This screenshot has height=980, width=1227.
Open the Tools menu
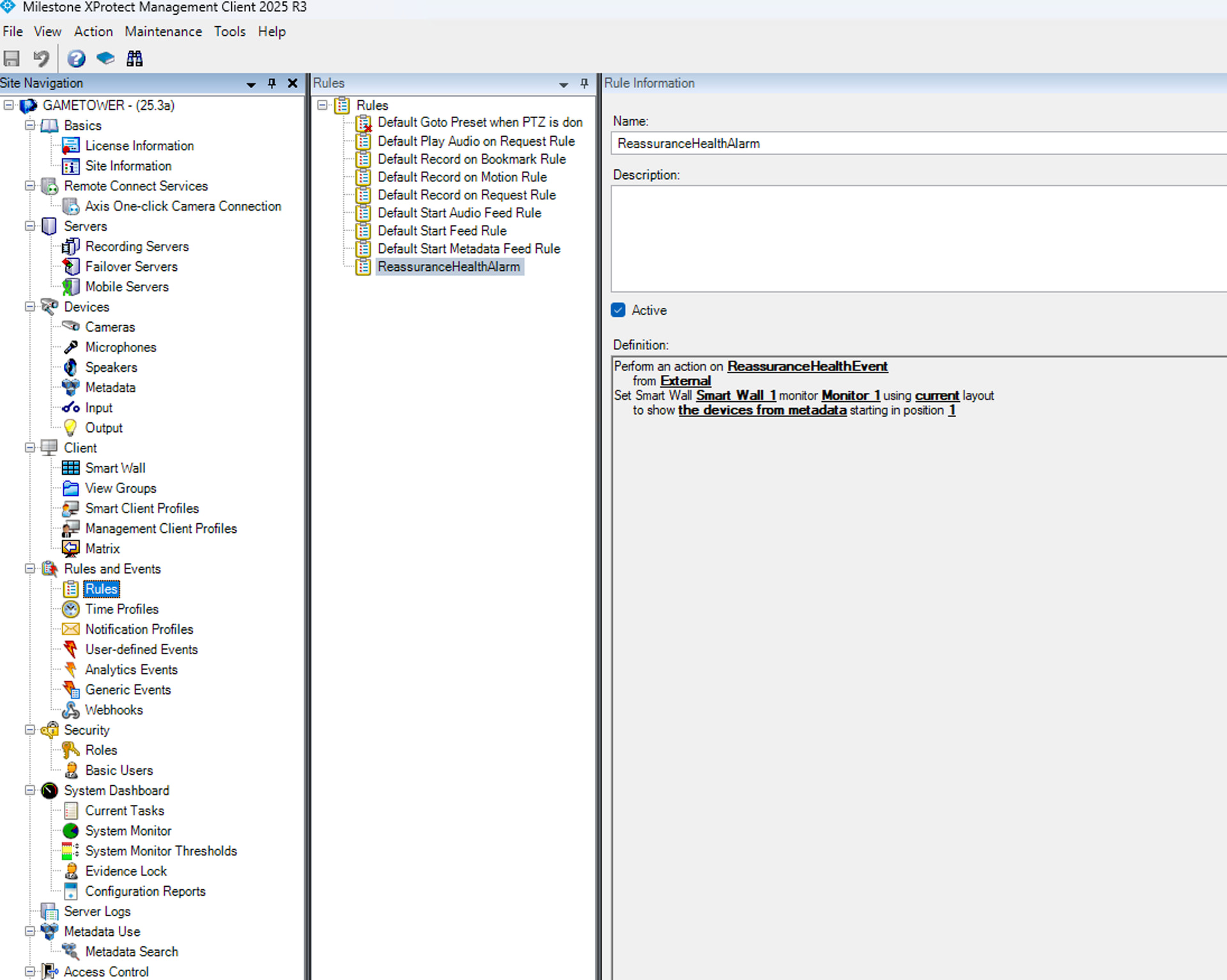229,31
